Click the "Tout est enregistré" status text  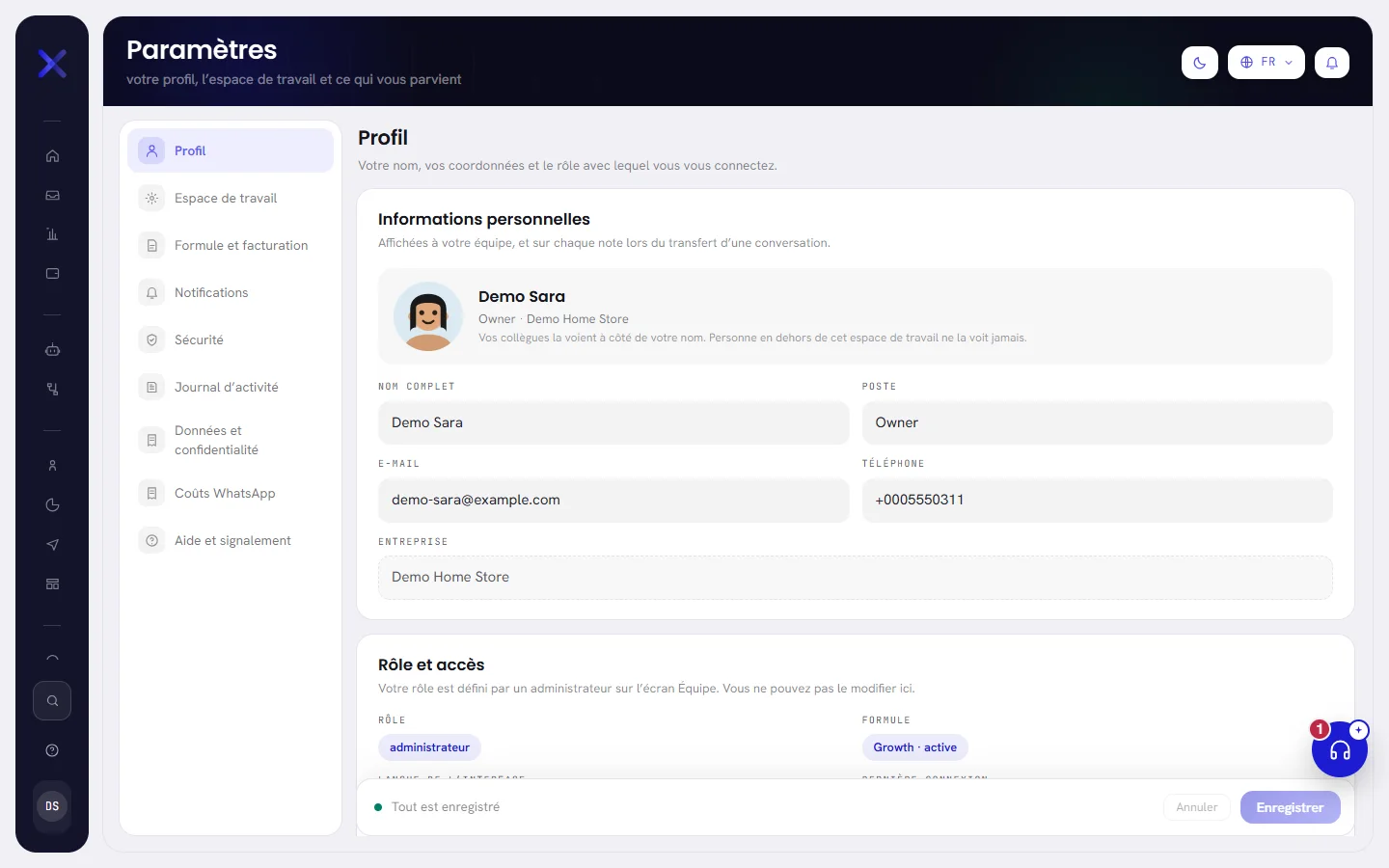[446, 807]
